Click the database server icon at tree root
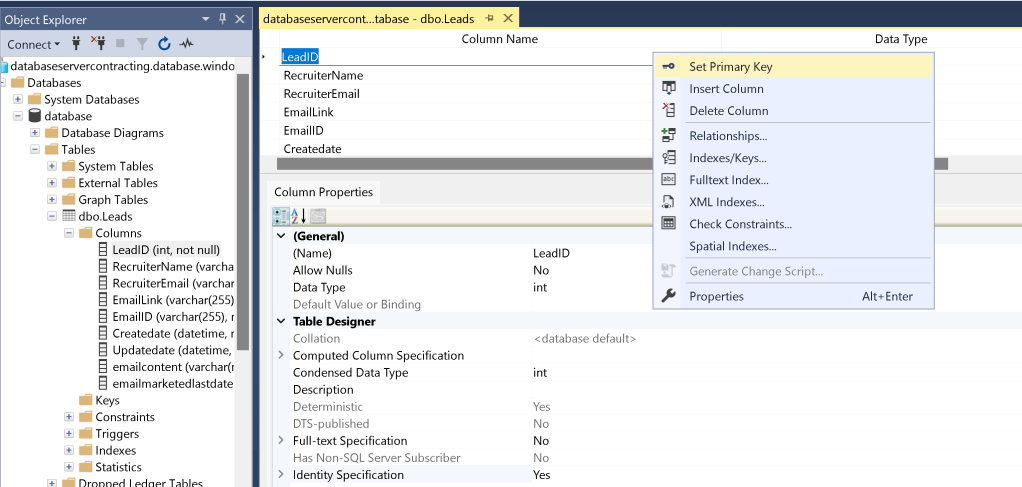Image resolution: width=1022 pixels, height=487 pixels. pos(5,66)
